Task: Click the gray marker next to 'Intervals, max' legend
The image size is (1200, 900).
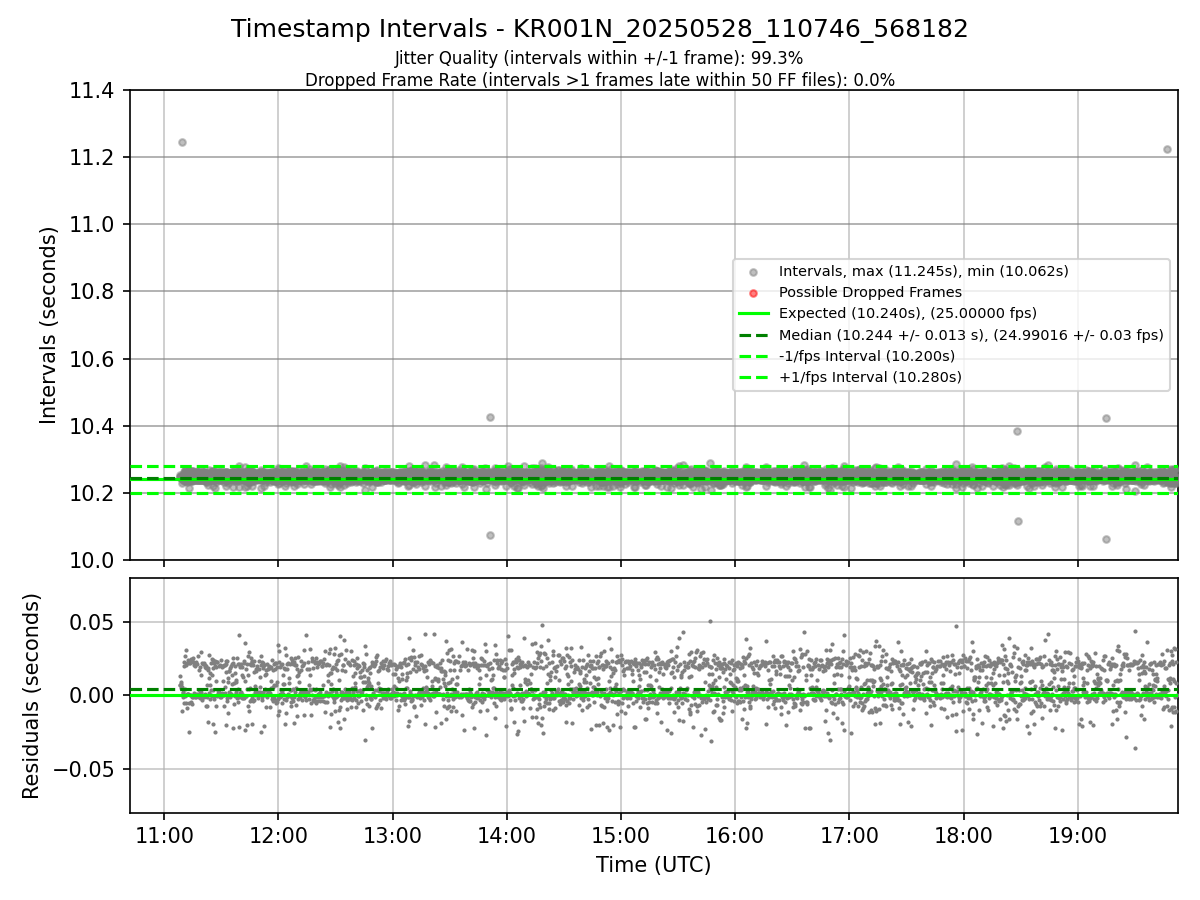Action: (754, 272)
